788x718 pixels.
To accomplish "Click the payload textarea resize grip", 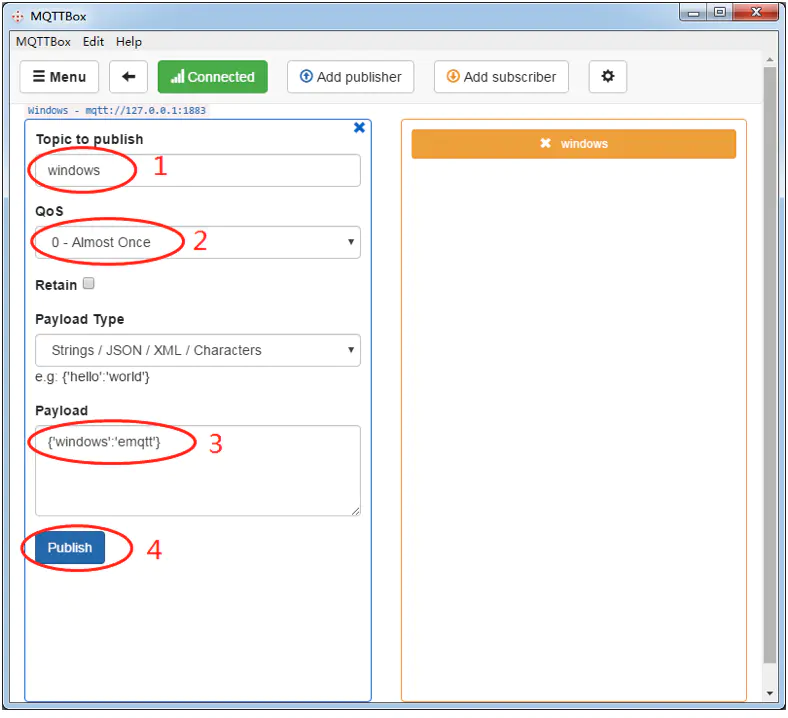I will pos(355,511).
